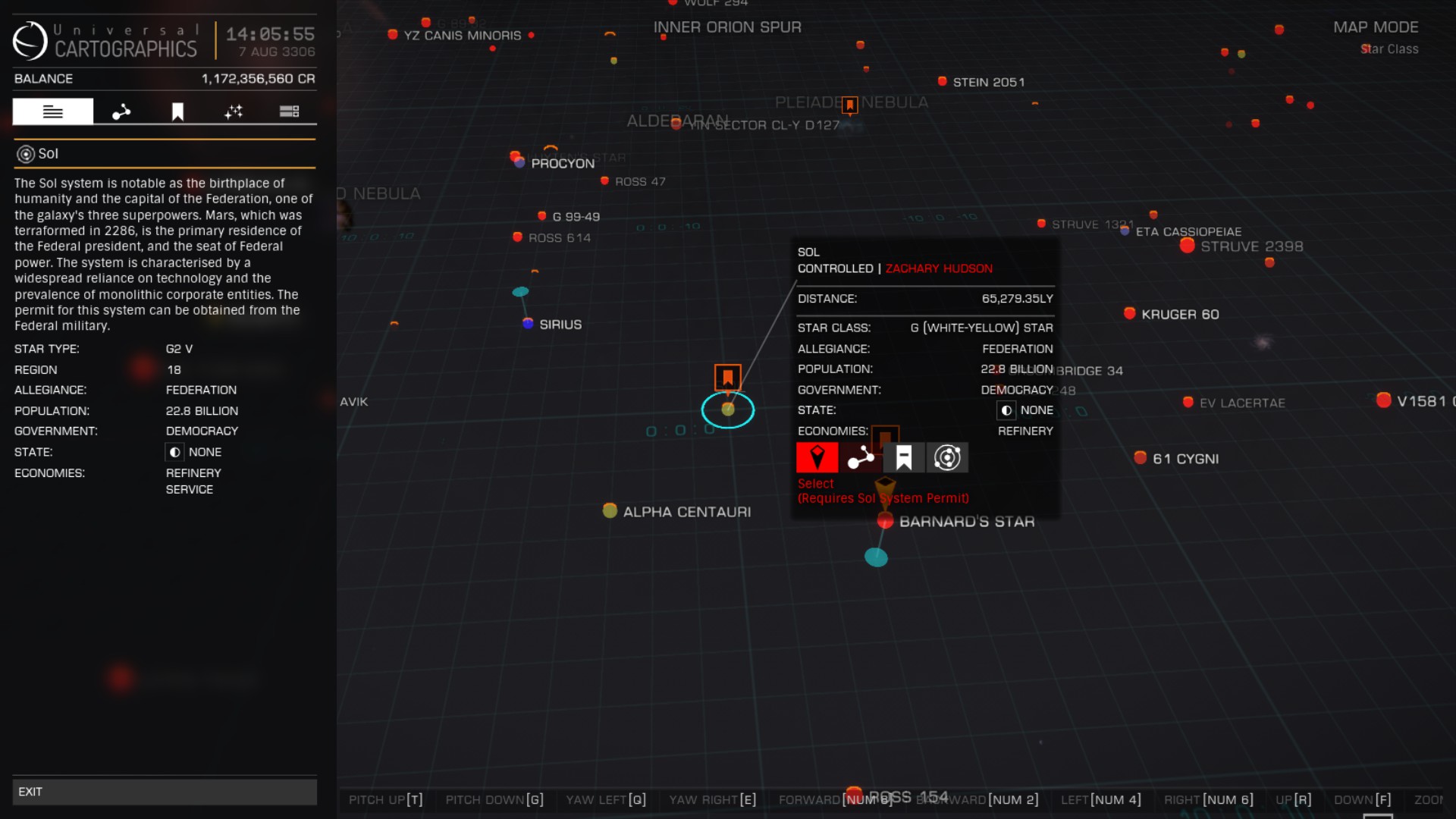Click the state icon beside NONE in left panel
Screen dimensions: 1456x819
[x=174, y=452]
